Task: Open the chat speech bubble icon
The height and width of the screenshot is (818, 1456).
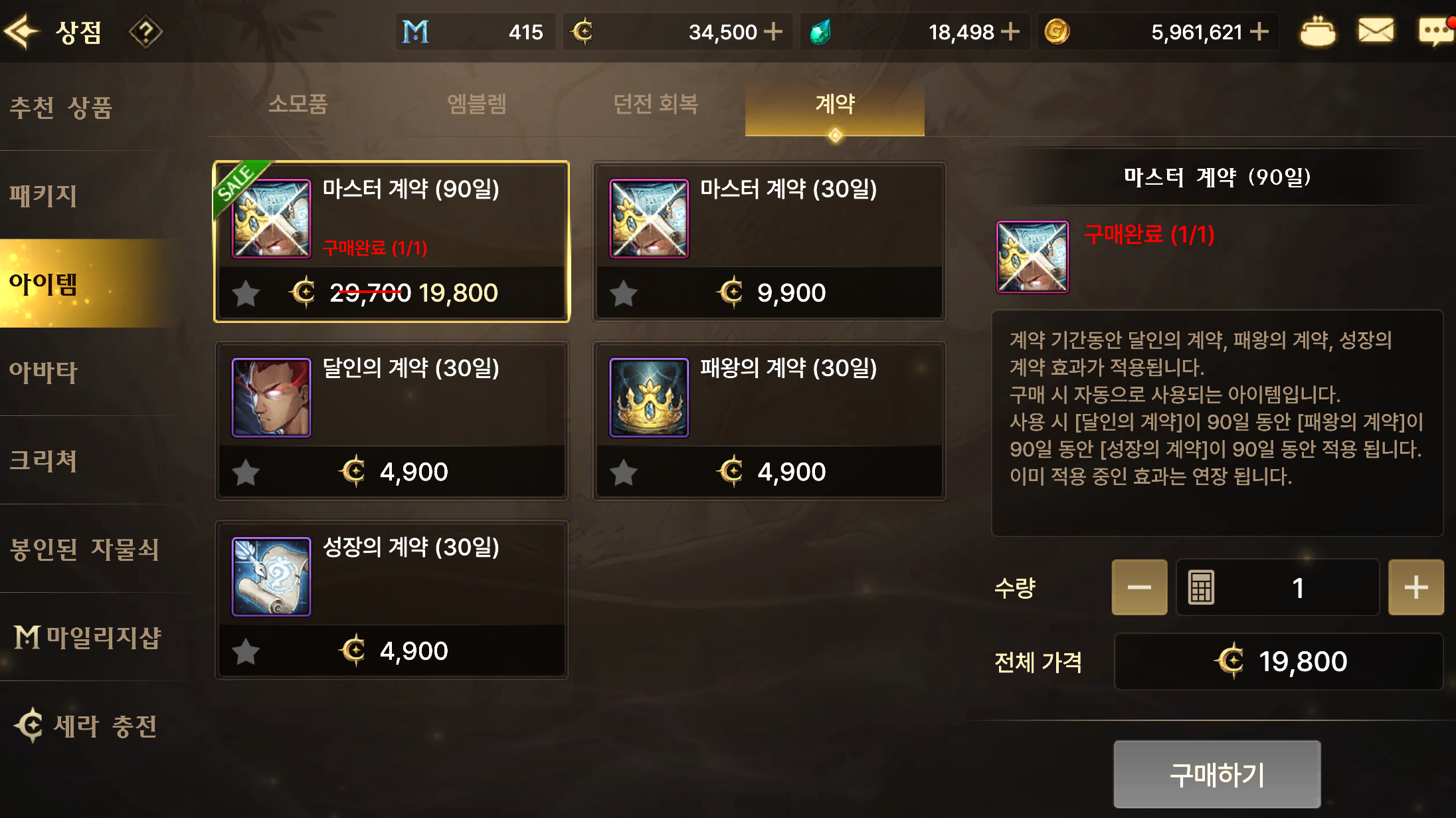Action: tap(1436, 31)
